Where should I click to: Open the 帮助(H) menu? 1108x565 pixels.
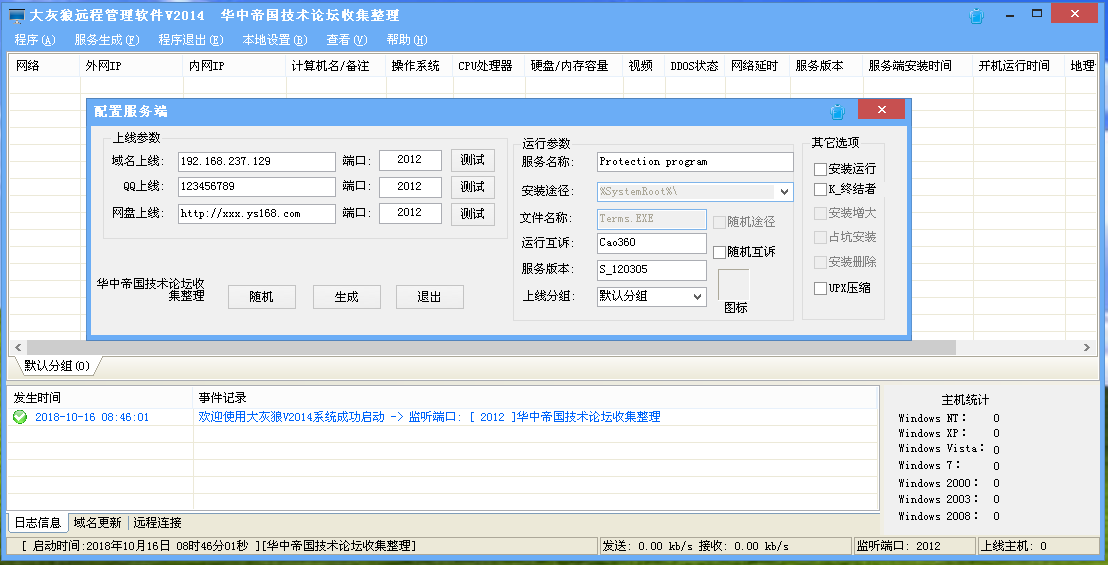407,40
